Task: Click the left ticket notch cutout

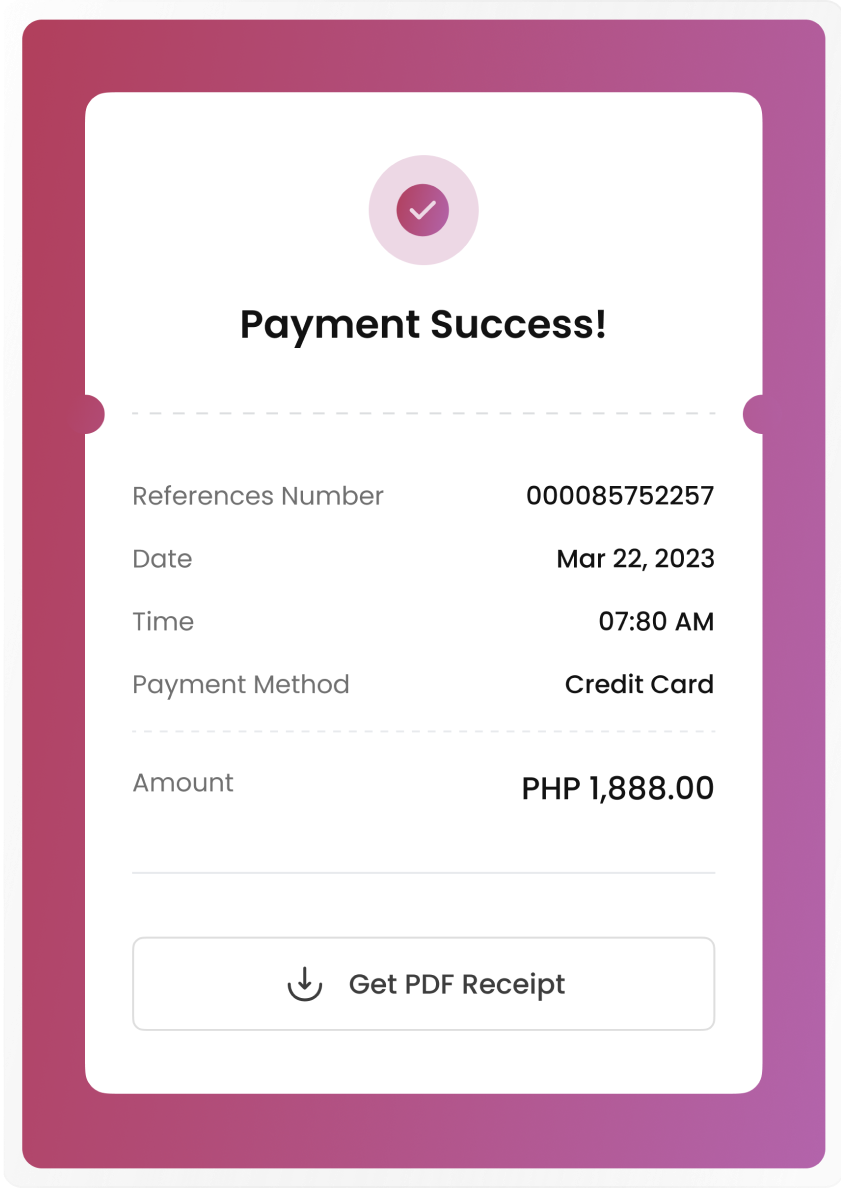Action: point(91,414)
